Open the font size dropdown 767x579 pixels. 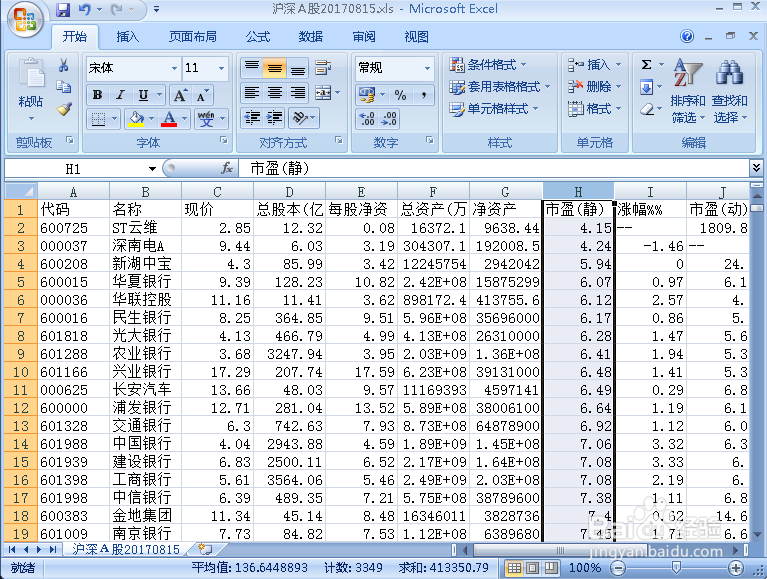[x=222, y=68]
